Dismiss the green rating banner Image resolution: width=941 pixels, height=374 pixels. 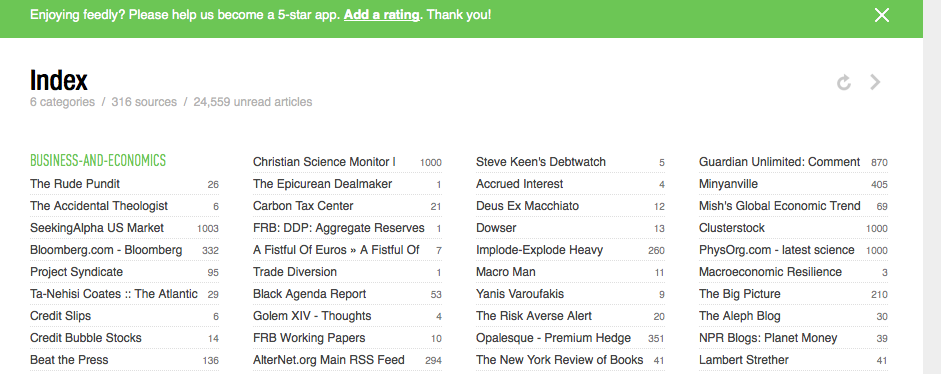point(882,15)
